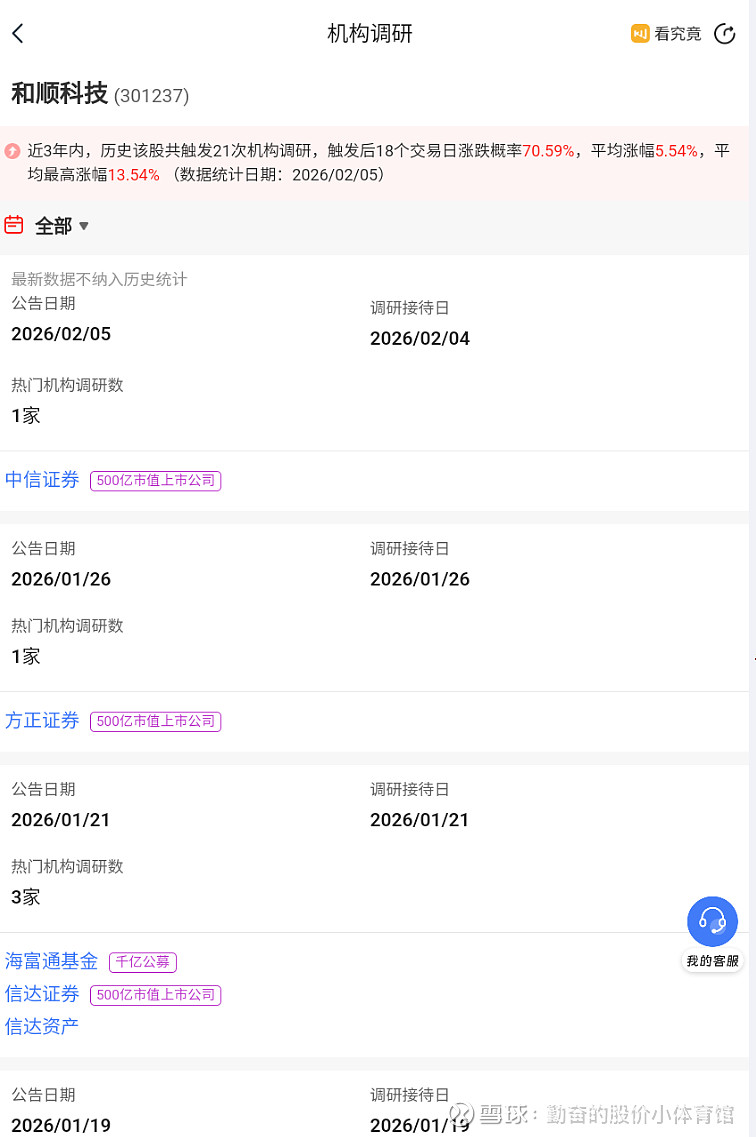Tap 千亿公募 tag beside 海富通基金
The width and height of the screenshot is (756, 1137).
click(x=143, y=962)
